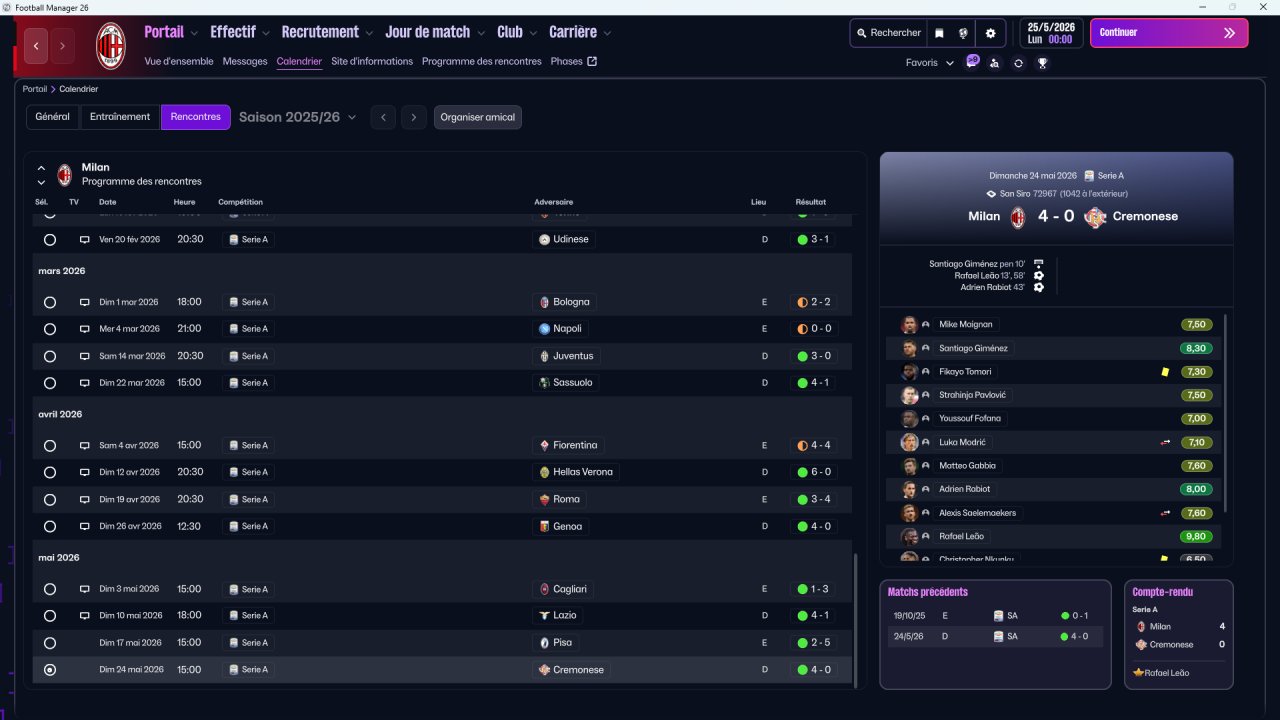Switch to the Général calendar tab
1280x720 pixels.
52,117
